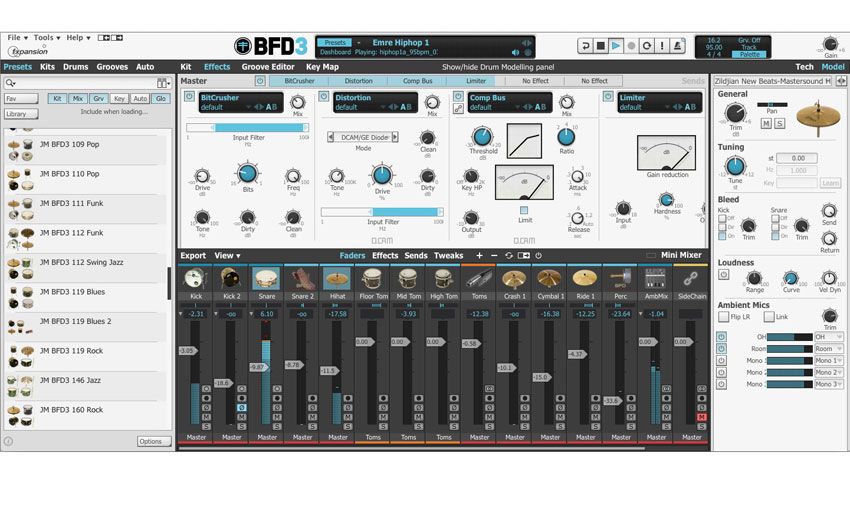Open the Tools menu
This screenshot has width=850, height=505.
pyautogui.click(x=47, y=37)
